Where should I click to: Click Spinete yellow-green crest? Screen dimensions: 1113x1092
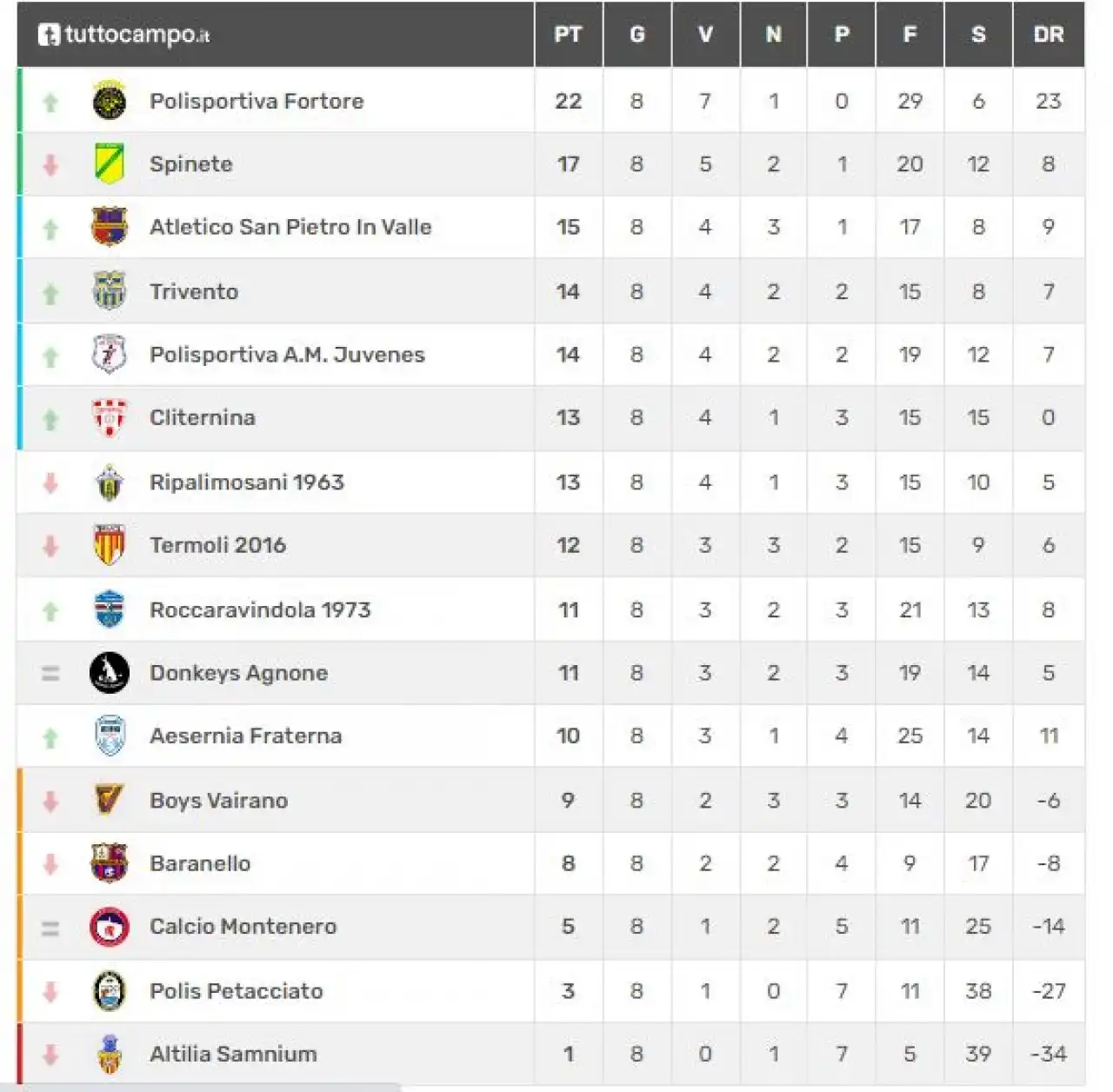click(x=109, y=163)
